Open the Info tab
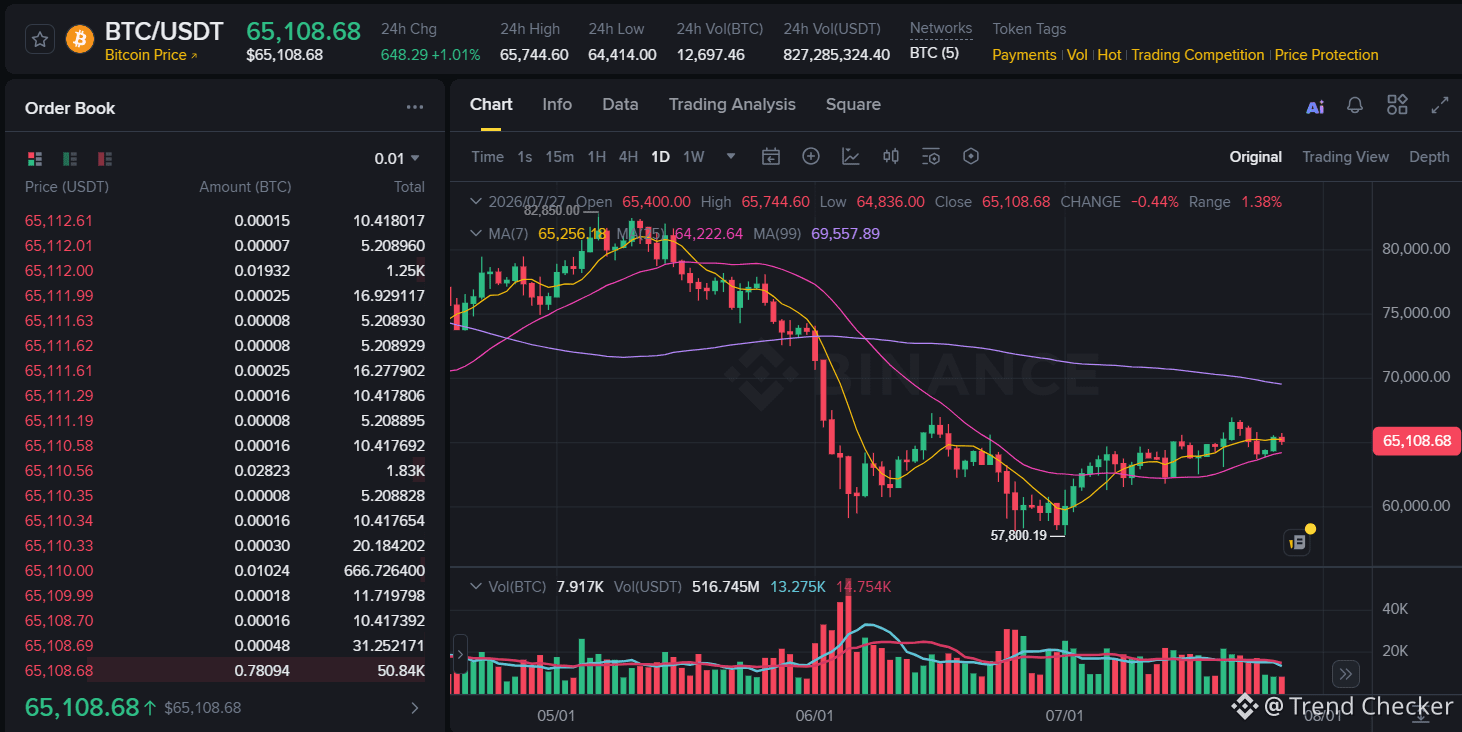The image size is (1462, 732). tap(557, 104)
